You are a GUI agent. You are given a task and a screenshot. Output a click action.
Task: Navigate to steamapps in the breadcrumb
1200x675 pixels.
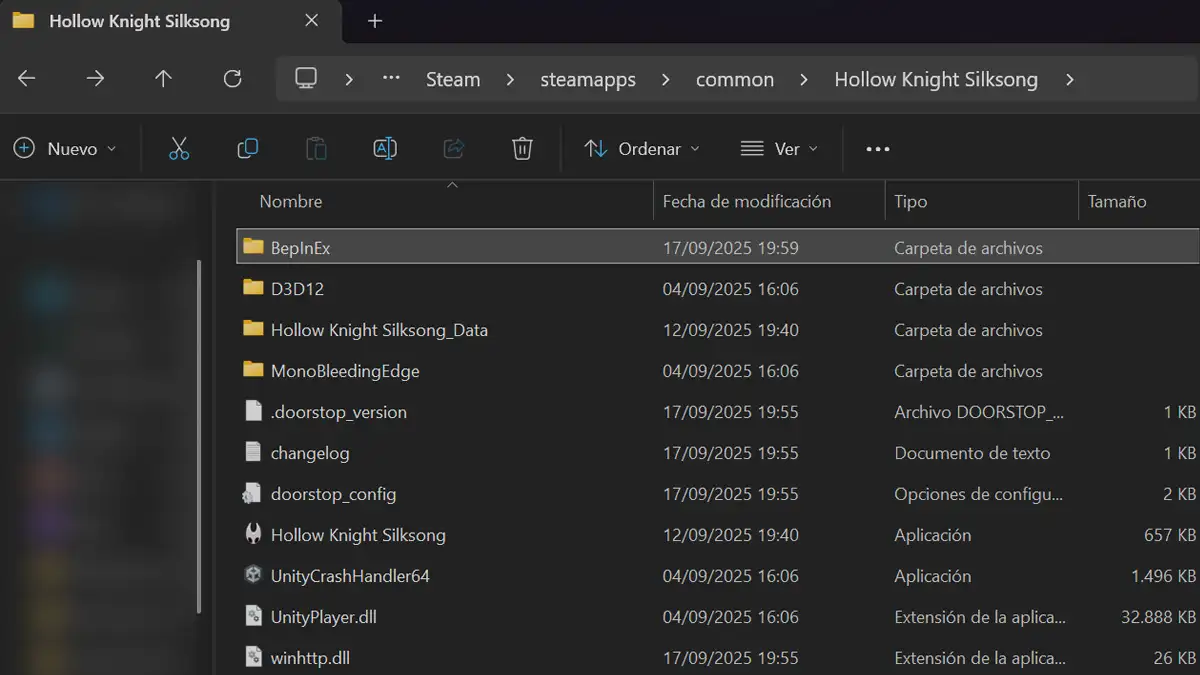588,79
